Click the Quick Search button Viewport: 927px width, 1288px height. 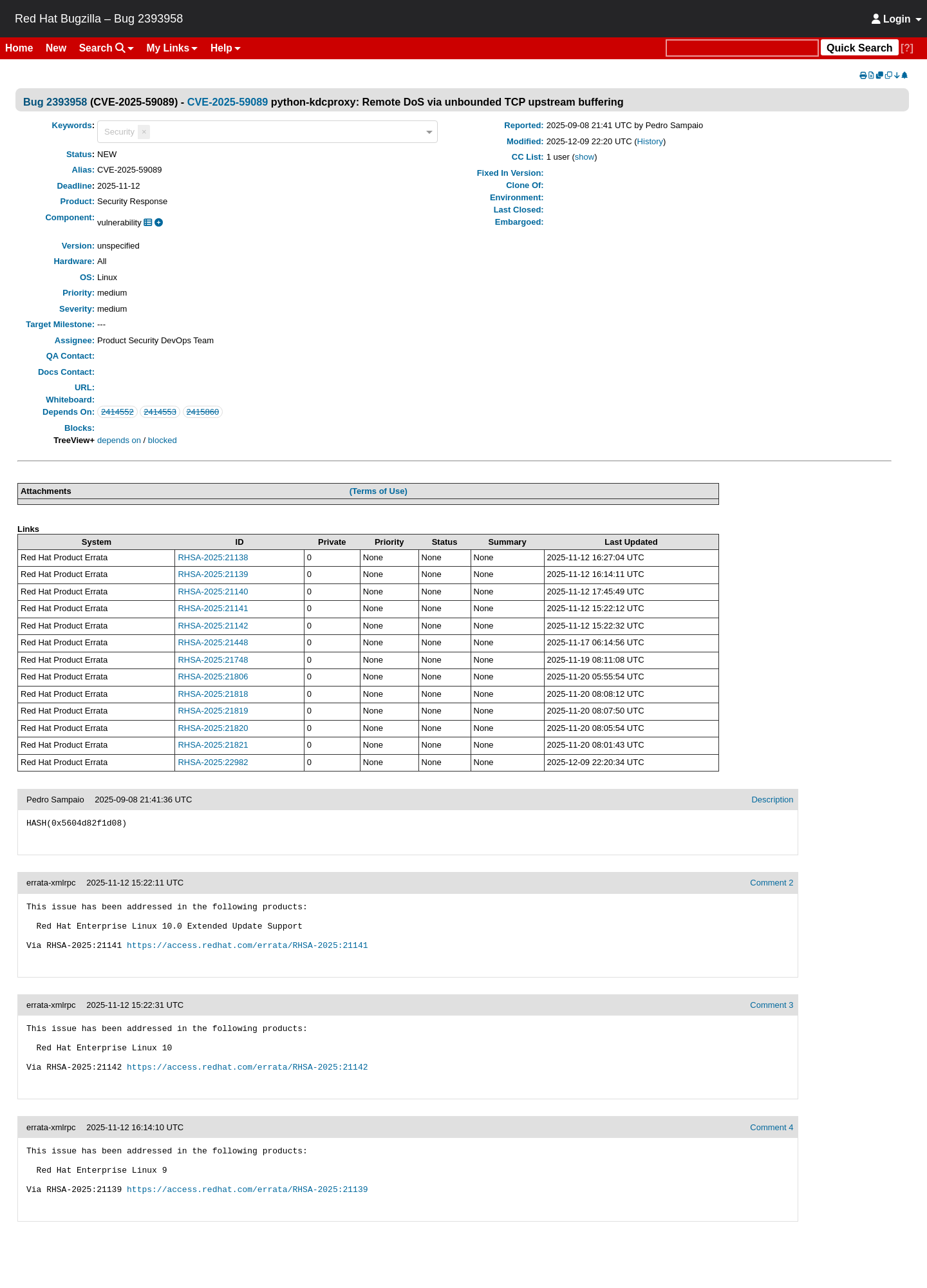coord(859,48)
